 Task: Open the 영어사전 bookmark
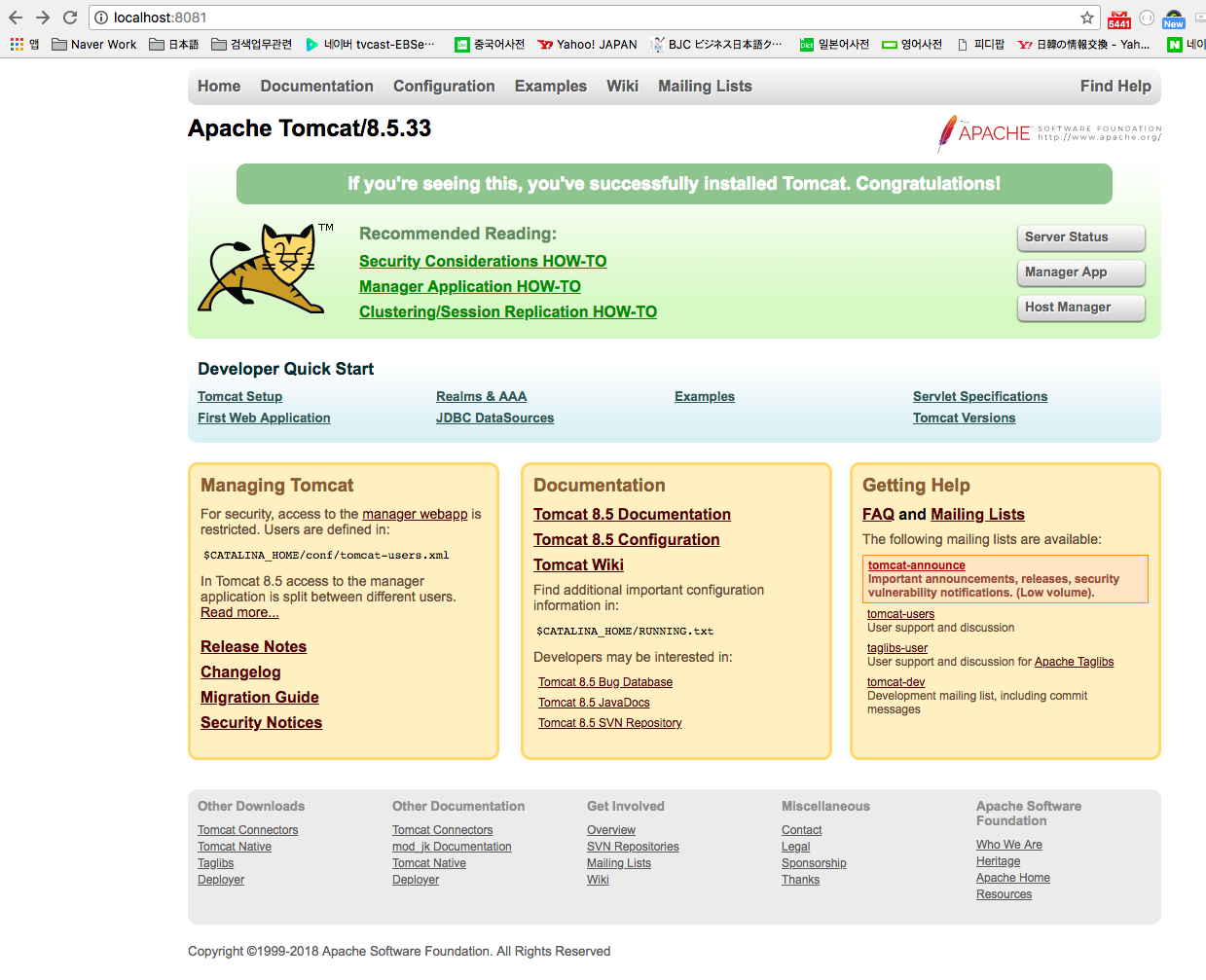point(912,44)
